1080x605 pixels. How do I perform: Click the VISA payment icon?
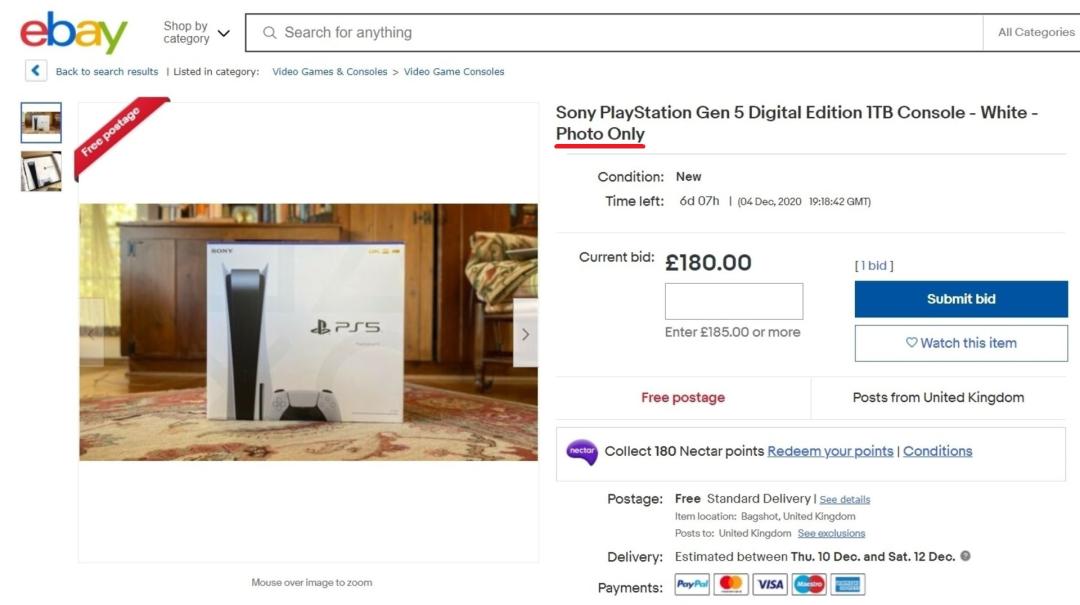point(770,585)
